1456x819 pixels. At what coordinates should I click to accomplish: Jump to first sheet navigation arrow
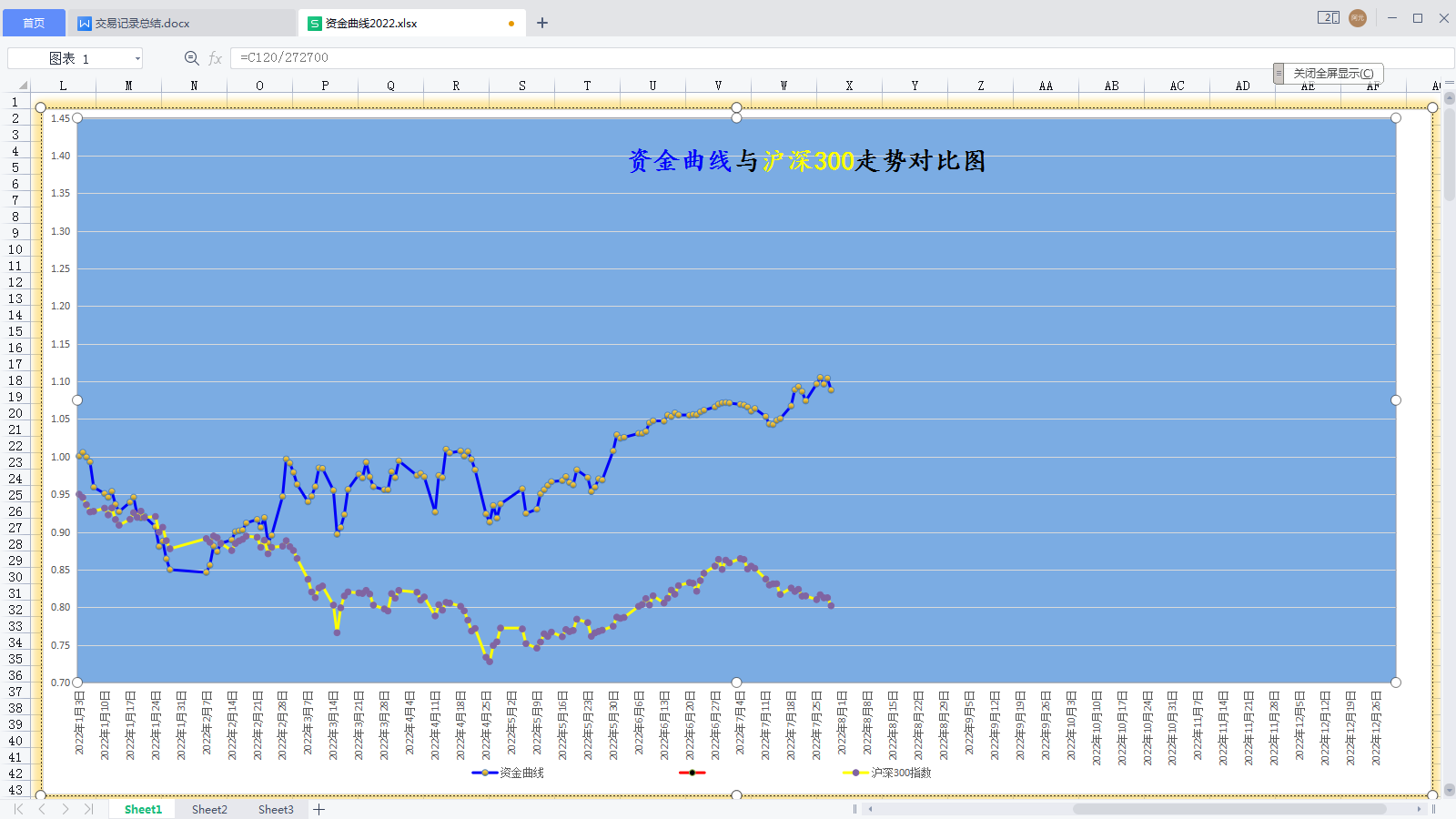pyautogui.click(x=18, y=809)
